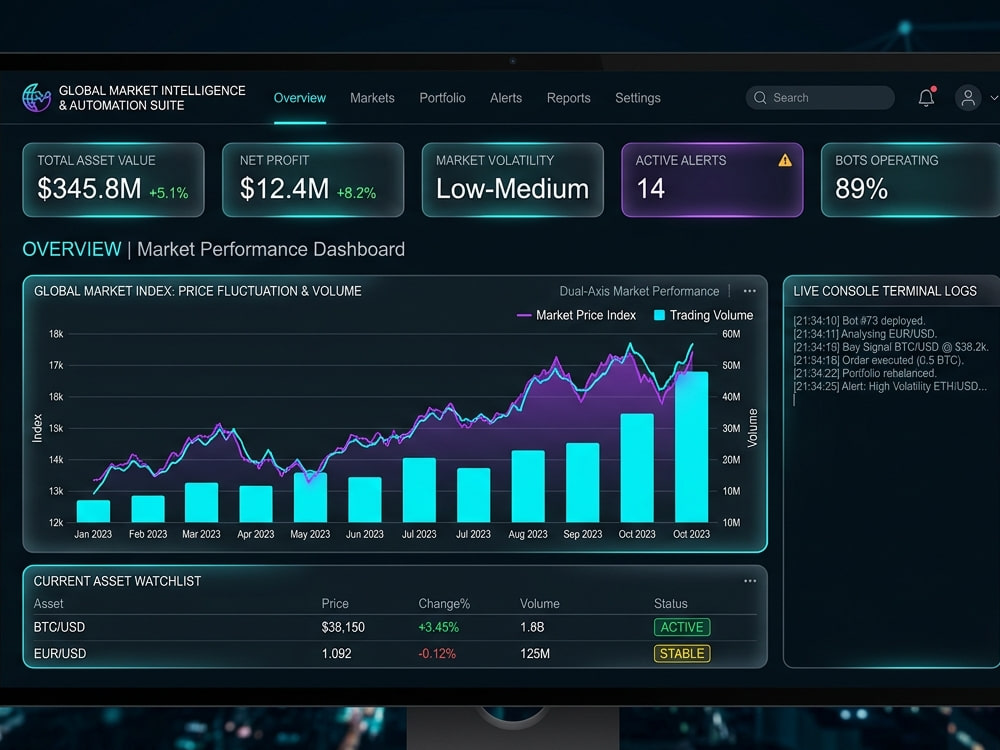Open chart panel three-dot menu
The width and height of the screenshot is (1000, 750).
(749, 291)
